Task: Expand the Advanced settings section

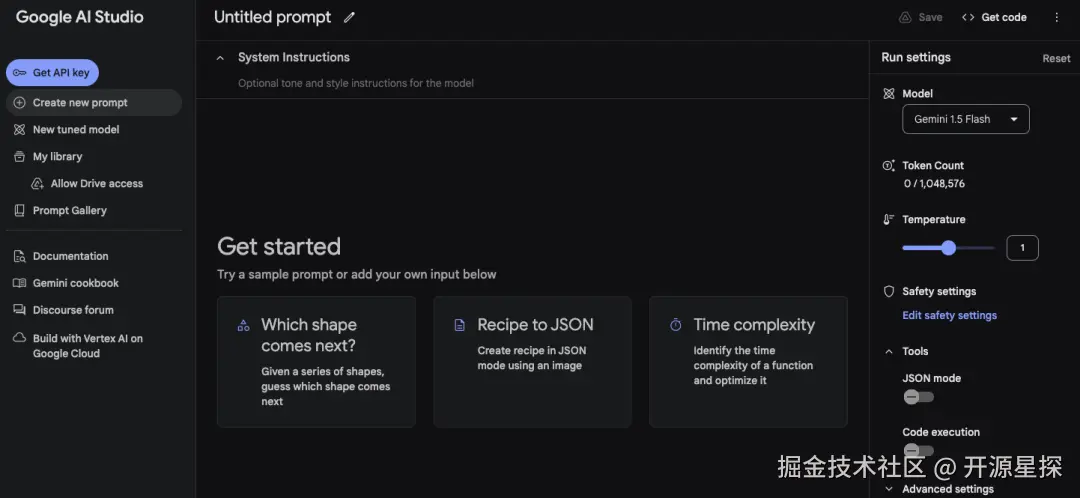Action: click(x=889, y=489)
